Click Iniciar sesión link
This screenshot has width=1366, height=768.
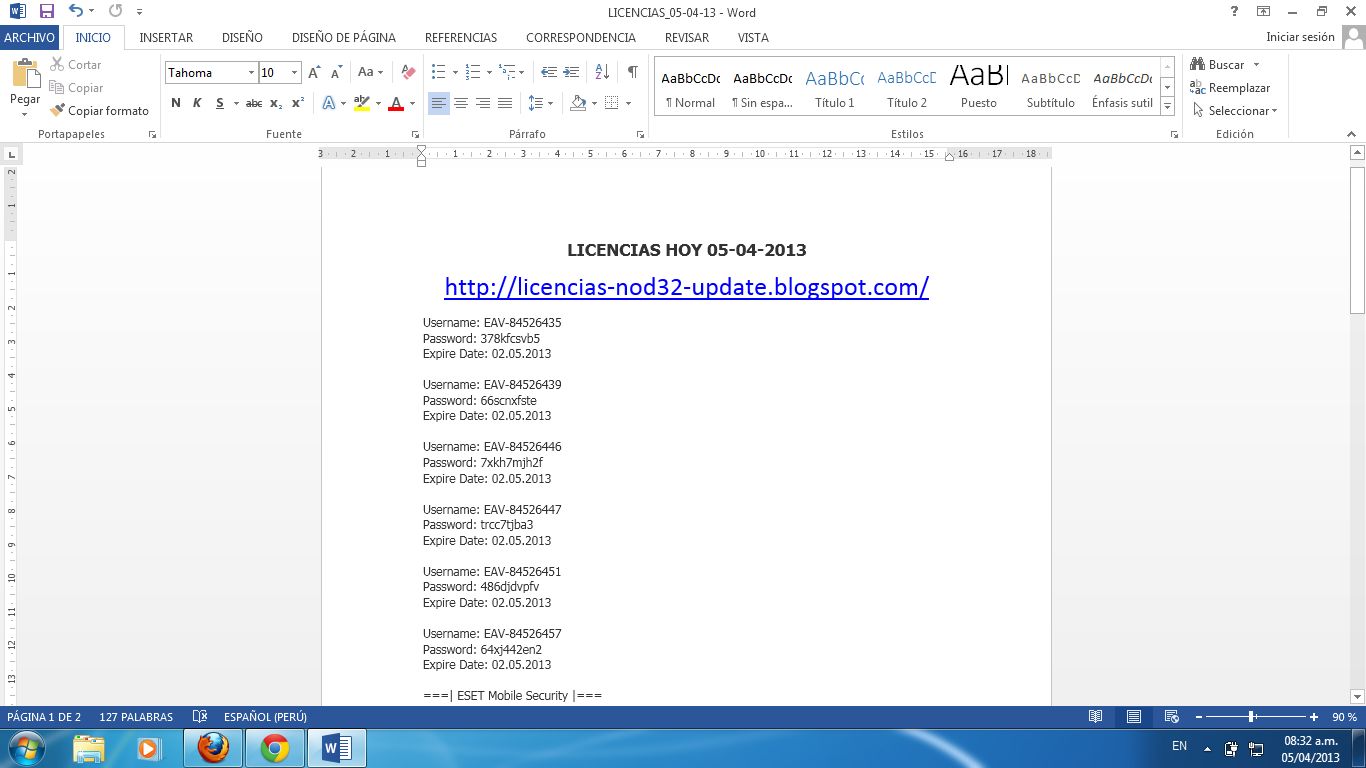coord(1300,37)
